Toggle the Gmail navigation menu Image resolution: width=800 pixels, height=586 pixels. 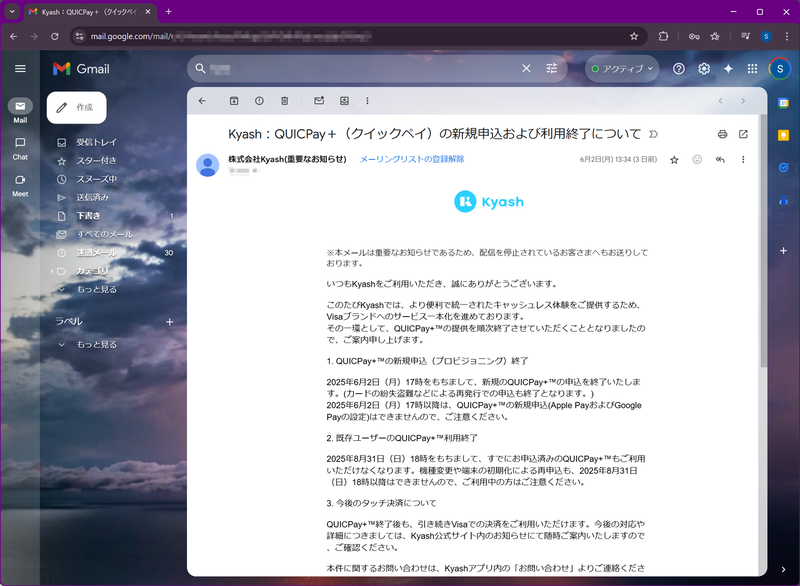tap(20, 68)
